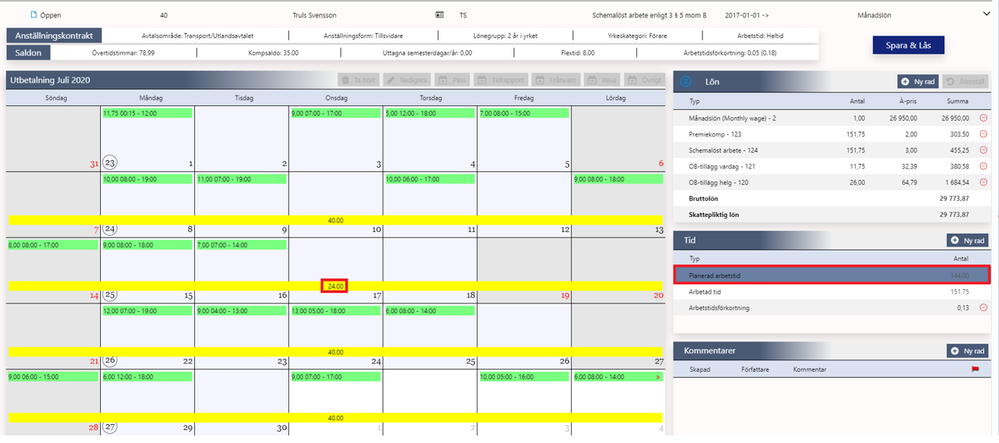The image size is (999, 443).
Task: Open the Anställningskontrakt tab label
Action: [54, 36]
